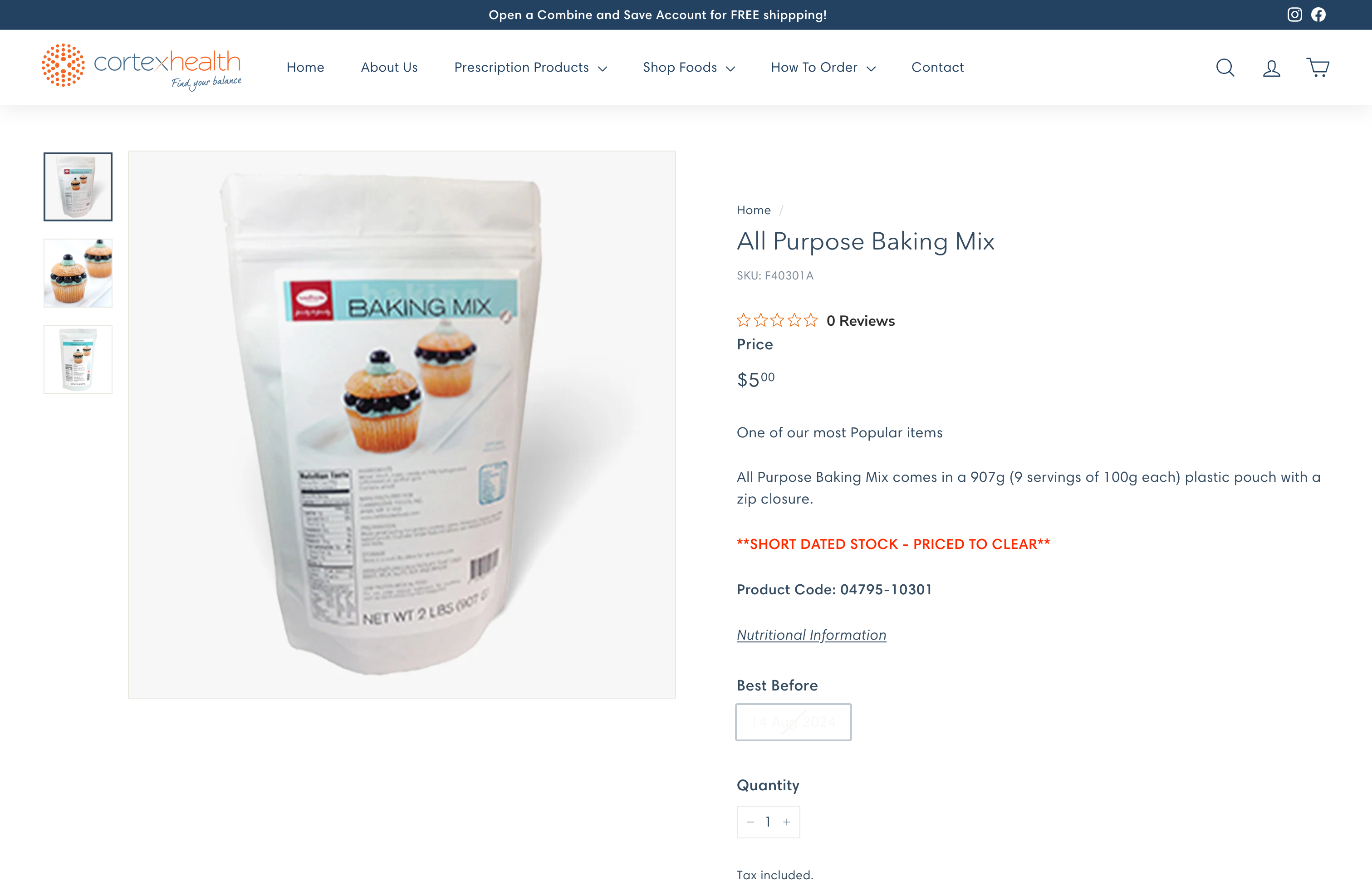Screen dimensions: 1372x891
Task: Open the Nutritional Information link
Action: tap(811, 635)
